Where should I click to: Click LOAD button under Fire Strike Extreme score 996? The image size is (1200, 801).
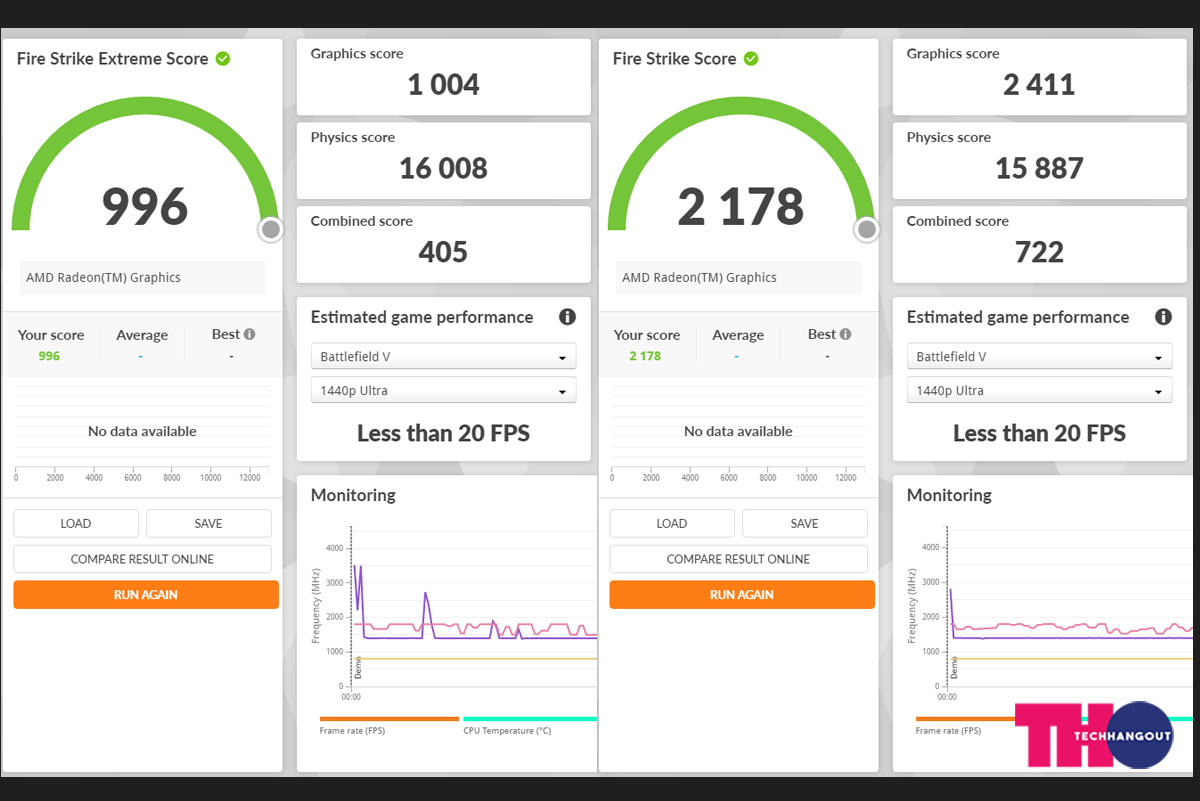76,523
